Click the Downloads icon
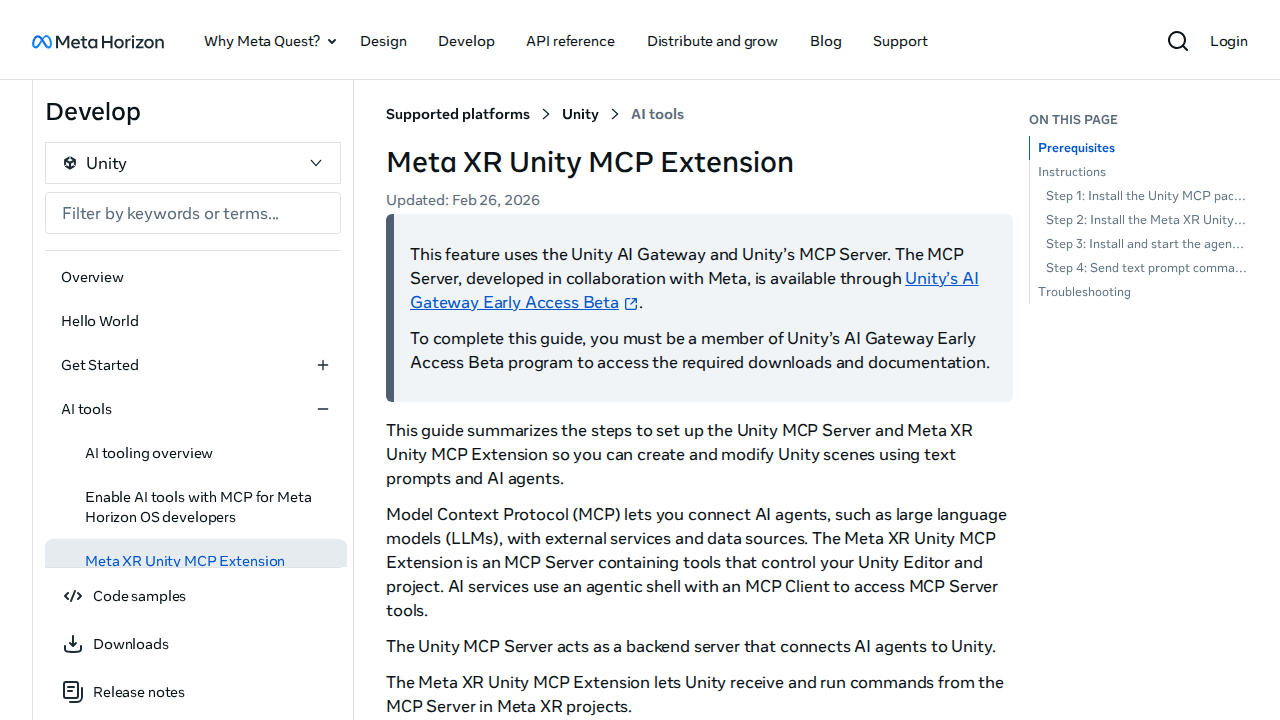The image size is (1280, 720). click(x=73, y=644)
